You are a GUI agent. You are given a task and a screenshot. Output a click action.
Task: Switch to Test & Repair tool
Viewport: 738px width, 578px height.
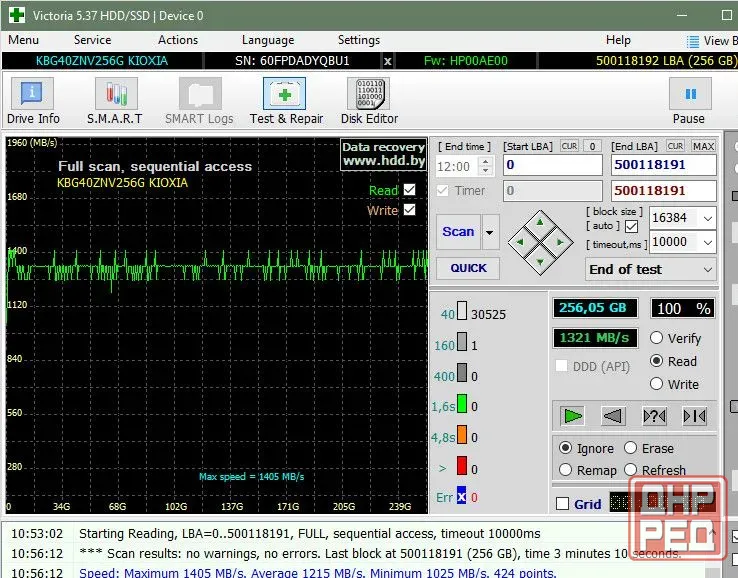(284, 94)
